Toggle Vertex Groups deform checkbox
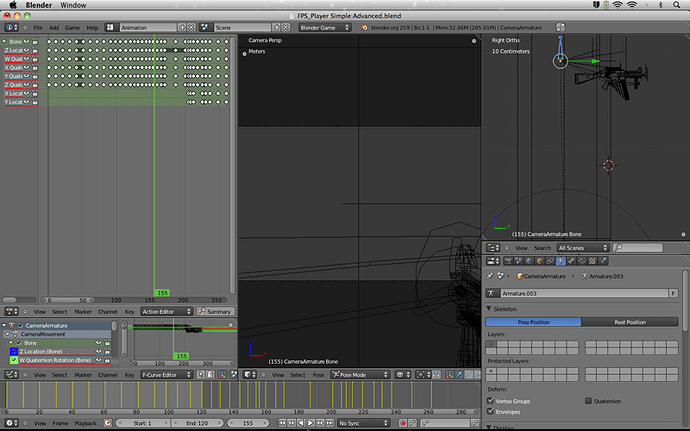Image resolution: width=690 pixels, height=431 pixels. pos(490,401)
